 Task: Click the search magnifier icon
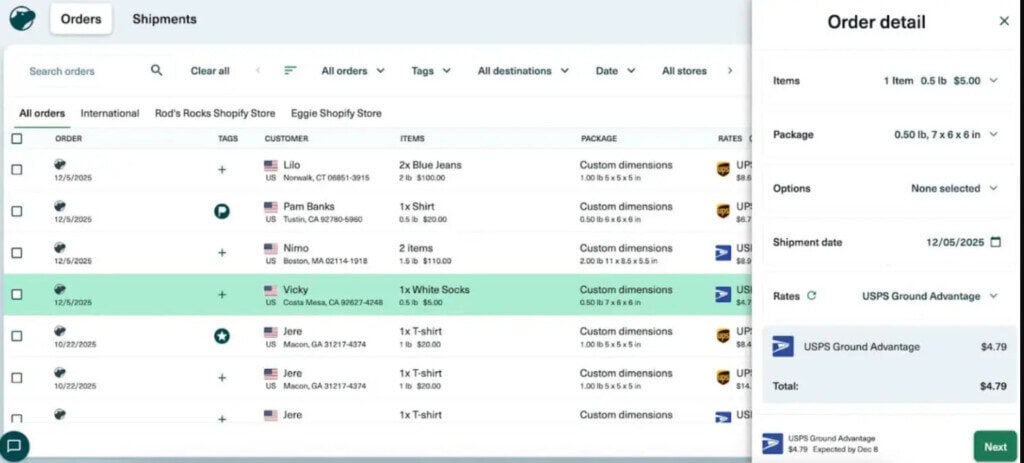[156, 71]
